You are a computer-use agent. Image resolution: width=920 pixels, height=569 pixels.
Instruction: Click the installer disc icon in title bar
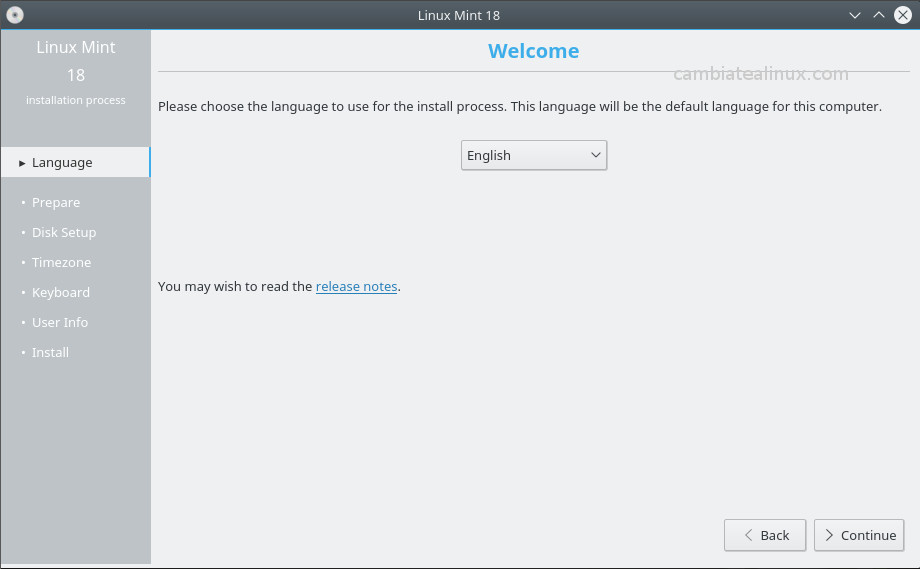[x=15, y=15]
